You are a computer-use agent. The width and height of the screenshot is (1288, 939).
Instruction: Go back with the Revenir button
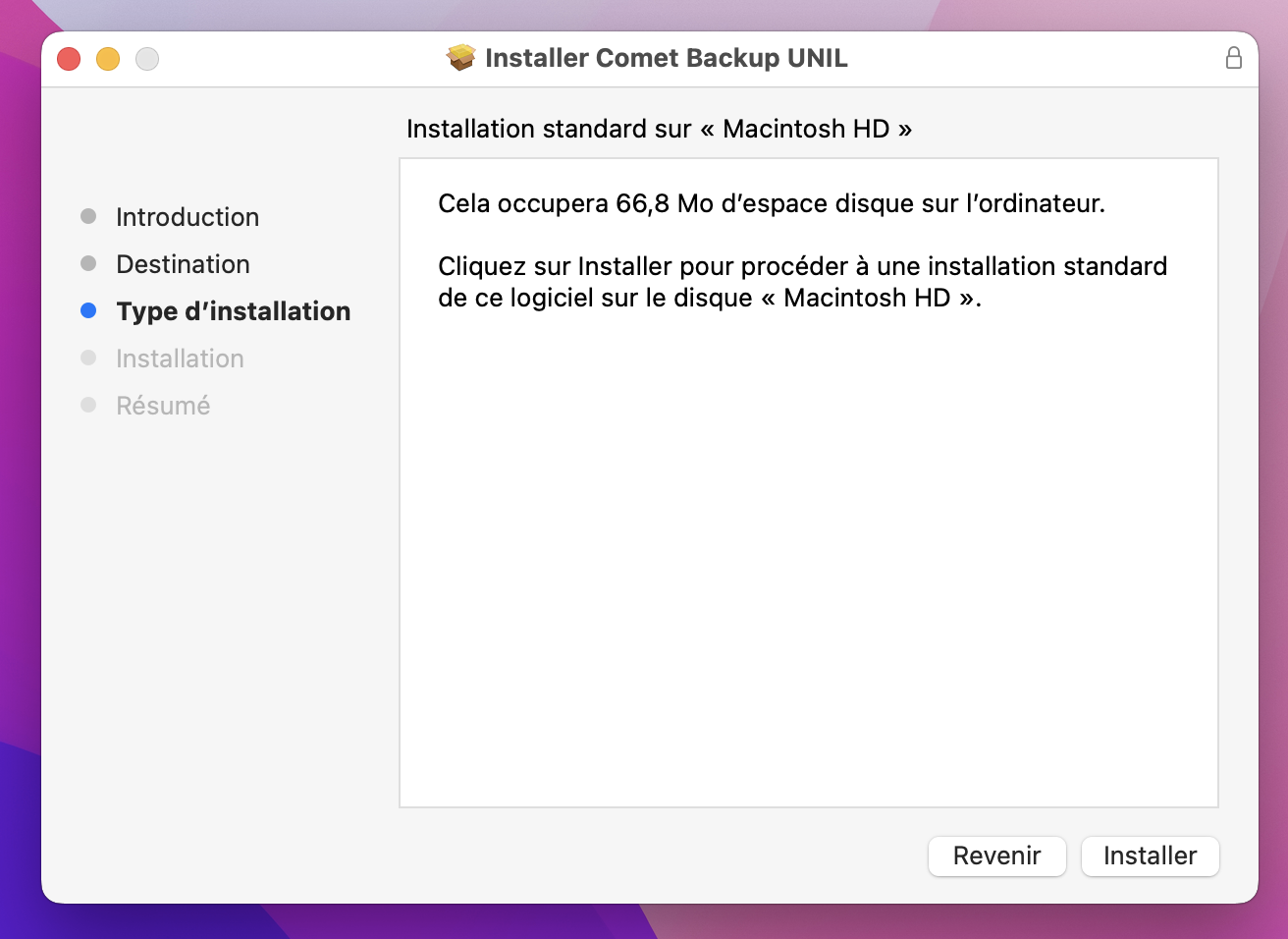tap(996, 856)
